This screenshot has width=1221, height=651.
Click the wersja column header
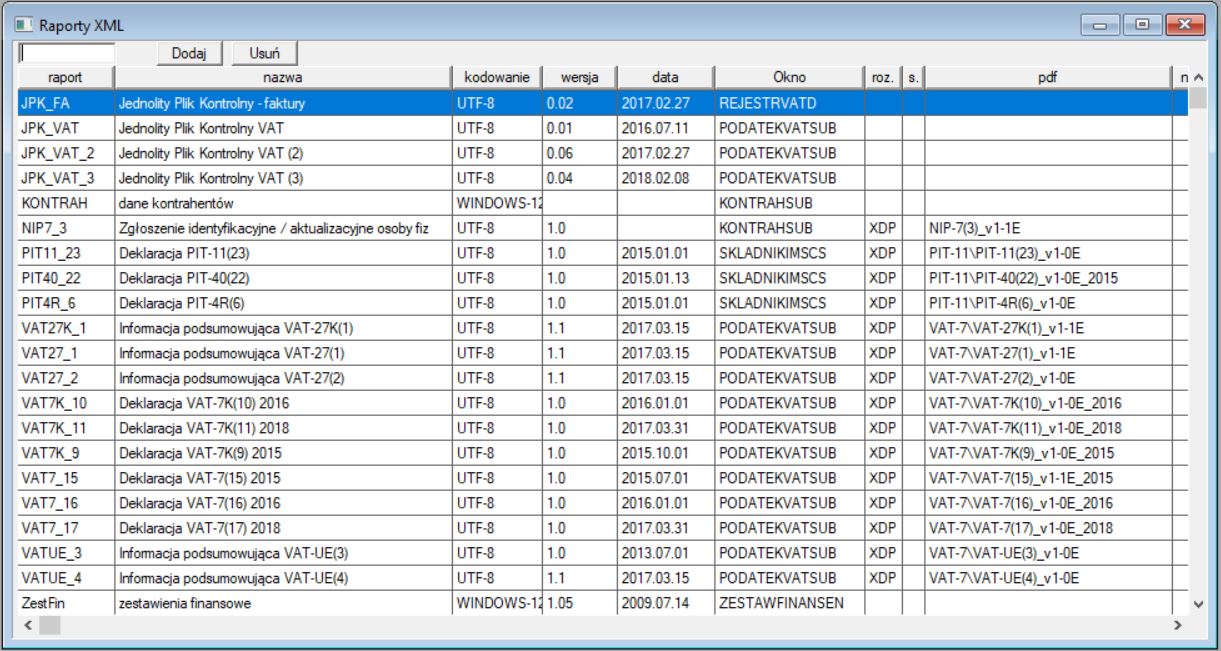coord(578,77)
